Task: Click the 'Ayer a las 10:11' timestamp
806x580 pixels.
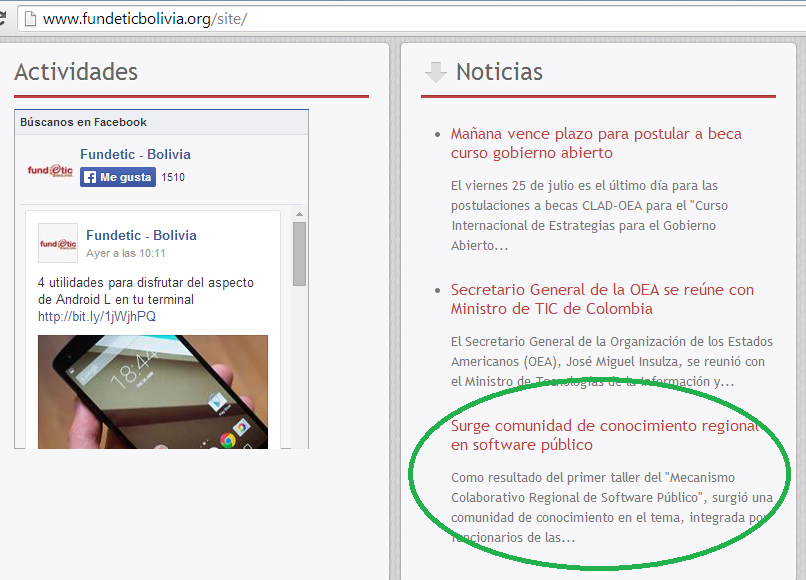Action: click(x=126, y=253)
